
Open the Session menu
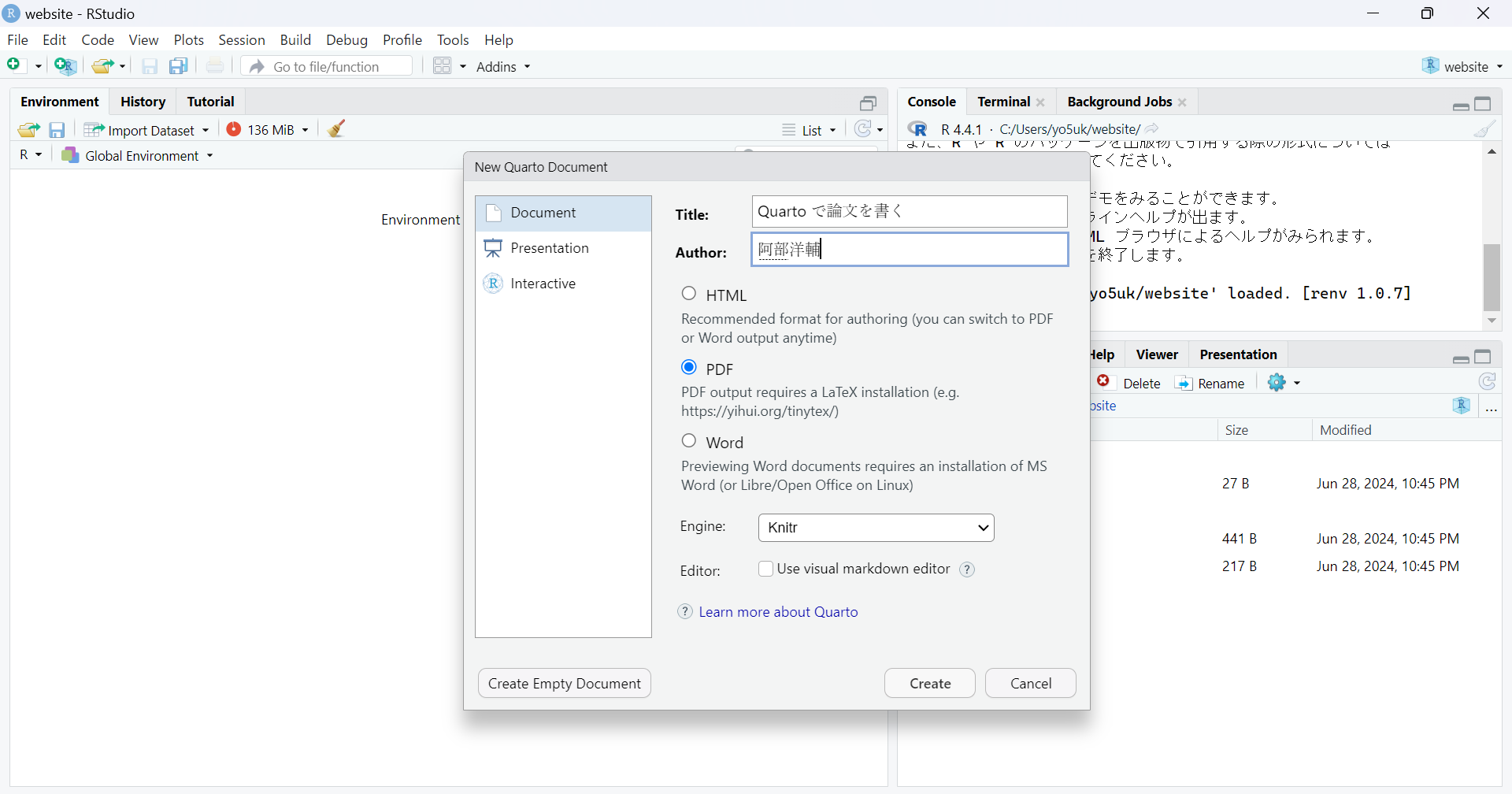(x=241, y=40)
